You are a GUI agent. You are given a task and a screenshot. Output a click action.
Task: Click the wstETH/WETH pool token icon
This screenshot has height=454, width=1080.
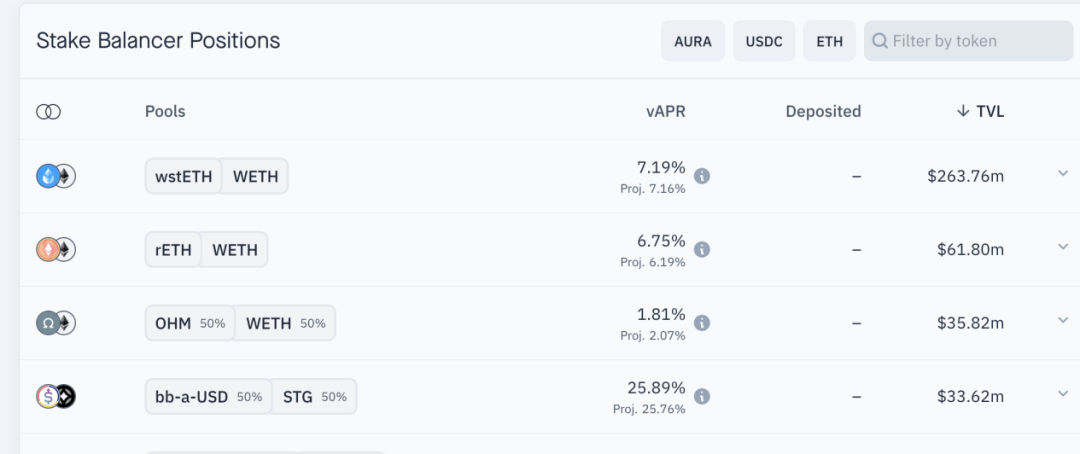[x=56, y=176]
